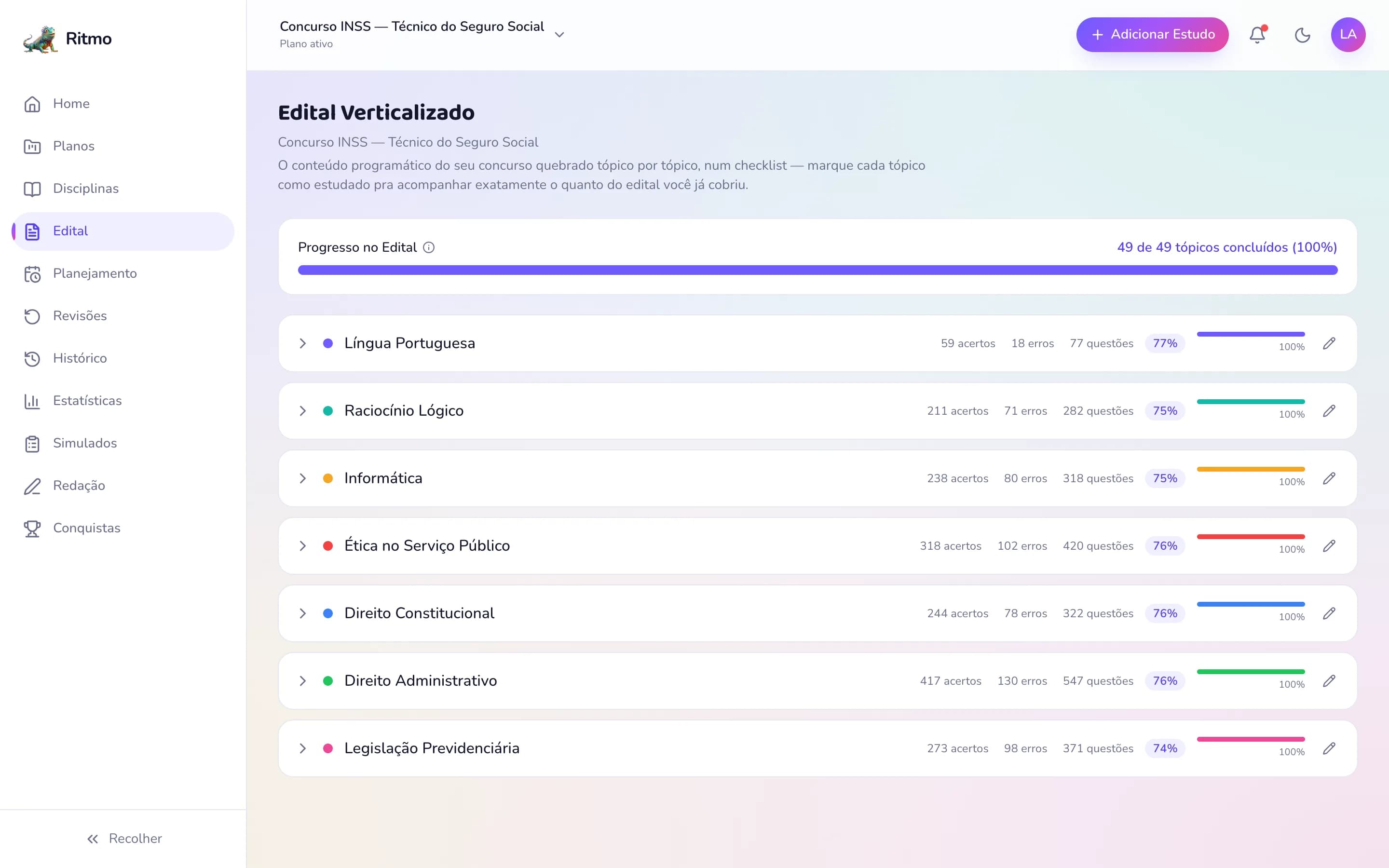Edit Direito Constitucional with pencil icon
The height and width of the screenshot is (868, 1389).
pyautogui.click(x=1329, y=613)
